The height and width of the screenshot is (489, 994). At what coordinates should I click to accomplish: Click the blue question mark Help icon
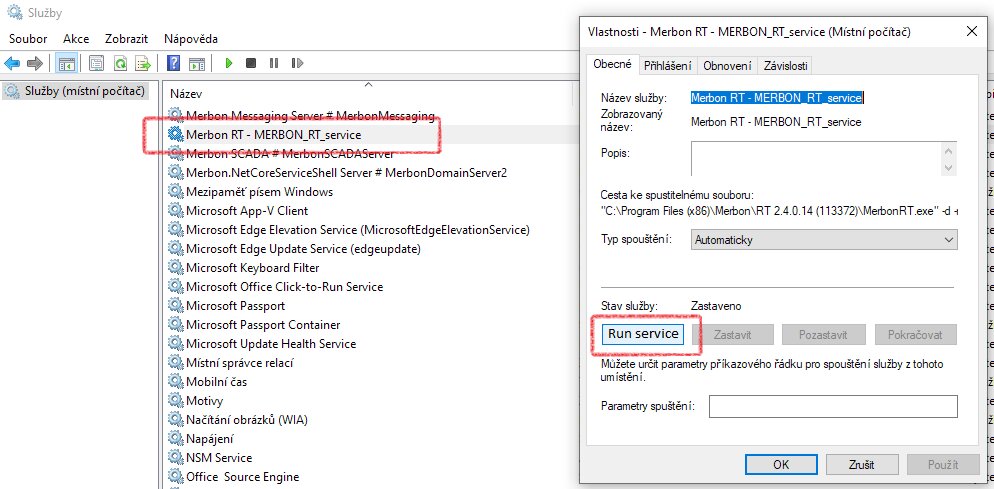coord(173,63)
